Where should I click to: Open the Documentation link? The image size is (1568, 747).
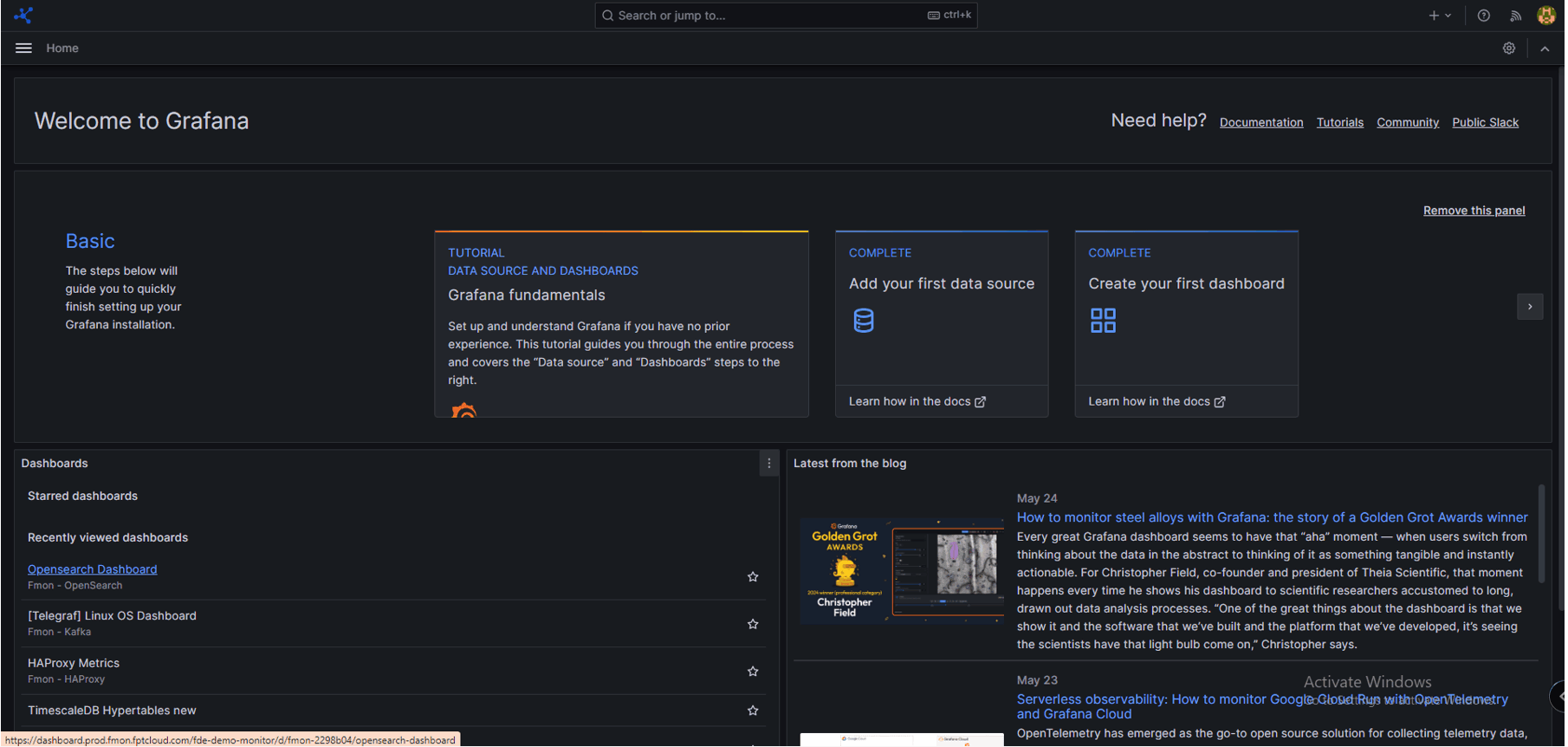(1261, 123)
